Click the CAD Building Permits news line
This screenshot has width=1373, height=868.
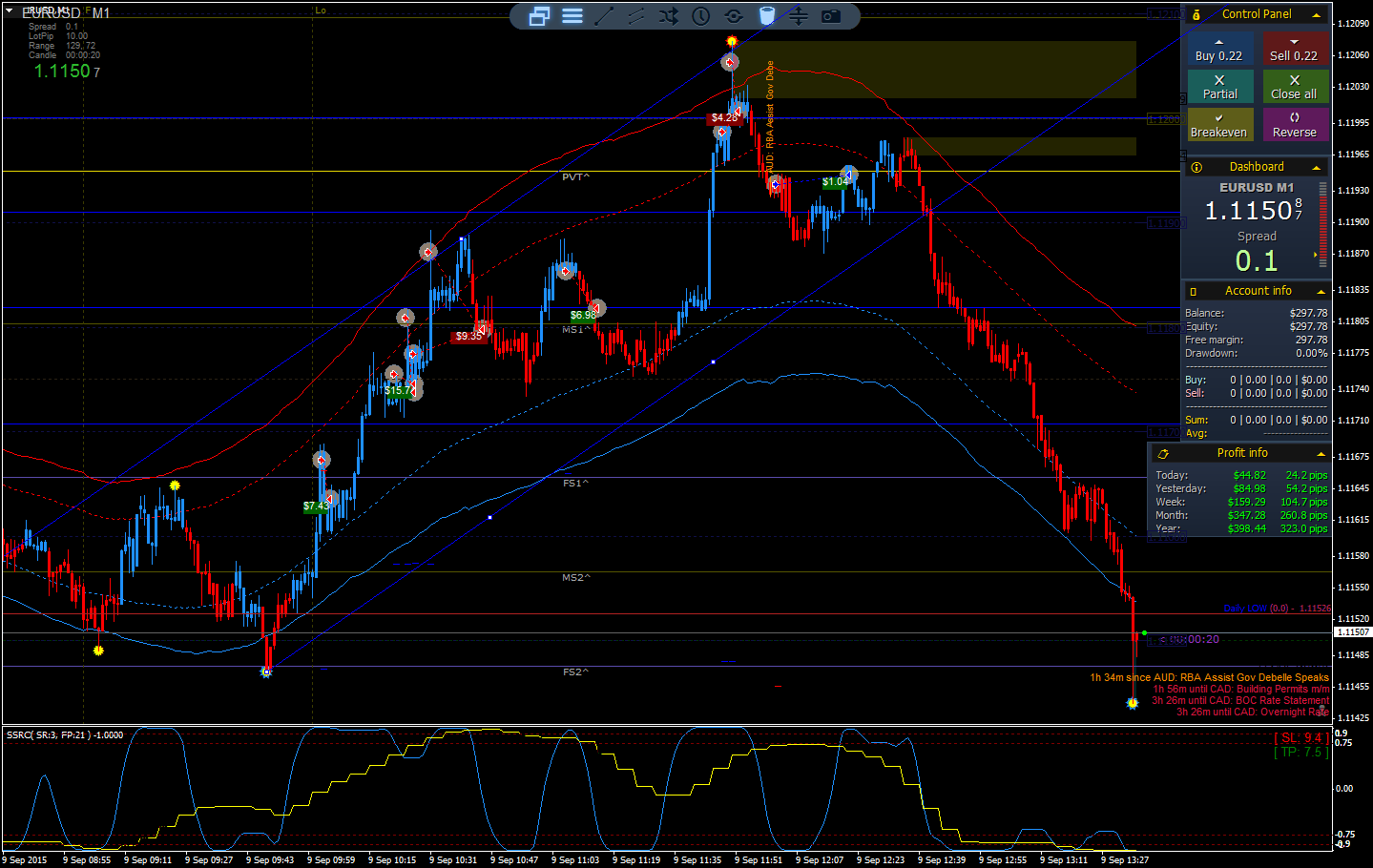point(1241,690)
